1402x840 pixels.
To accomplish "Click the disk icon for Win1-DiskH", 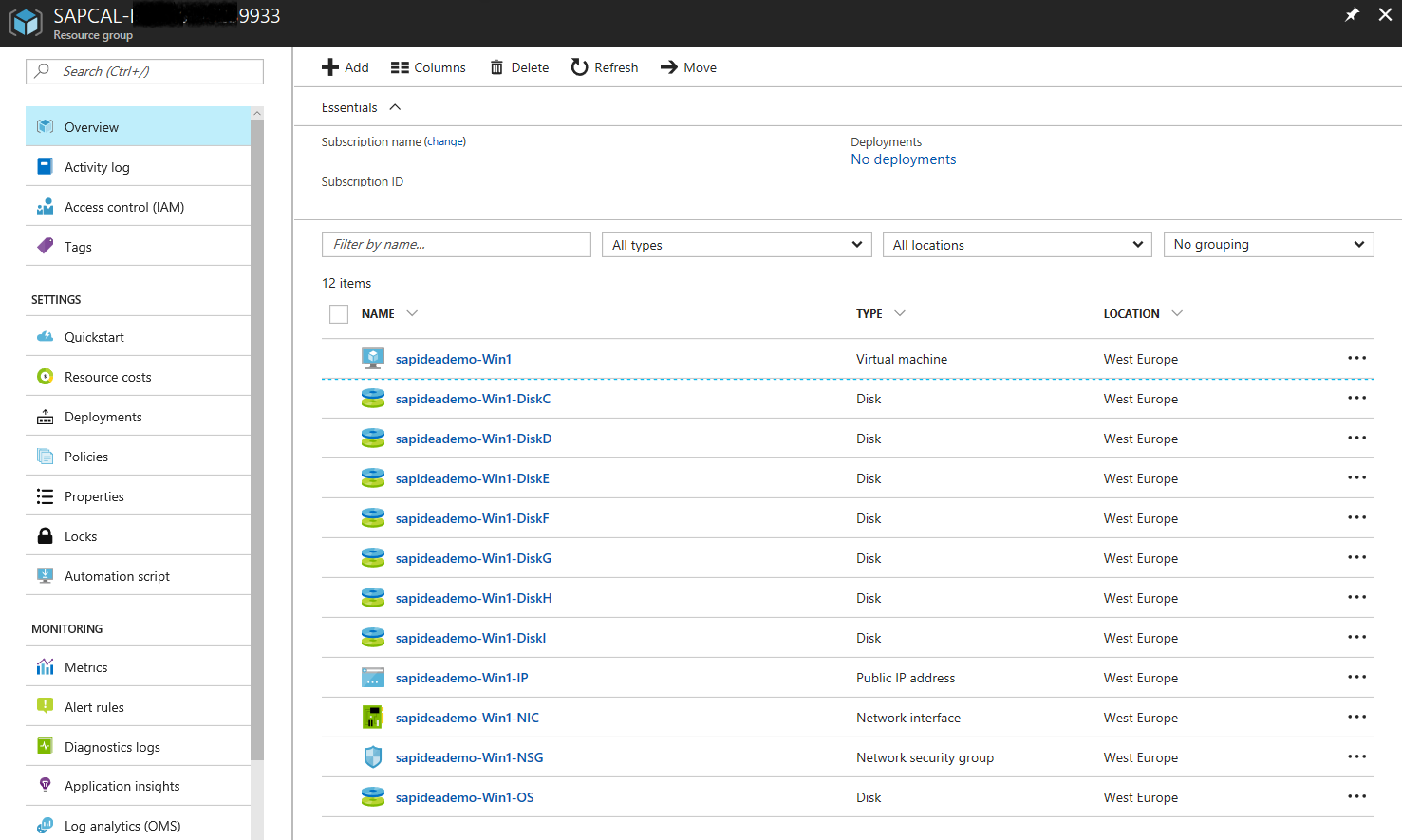I will (x=373, y=597).
